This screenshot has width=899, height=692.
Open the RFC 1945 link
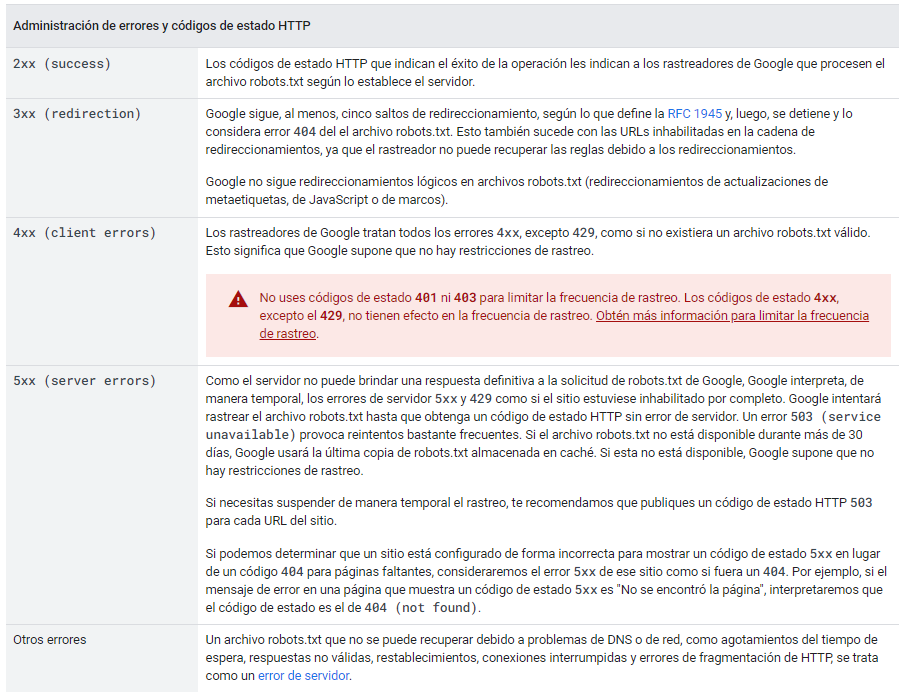click(x=696, y=114)
